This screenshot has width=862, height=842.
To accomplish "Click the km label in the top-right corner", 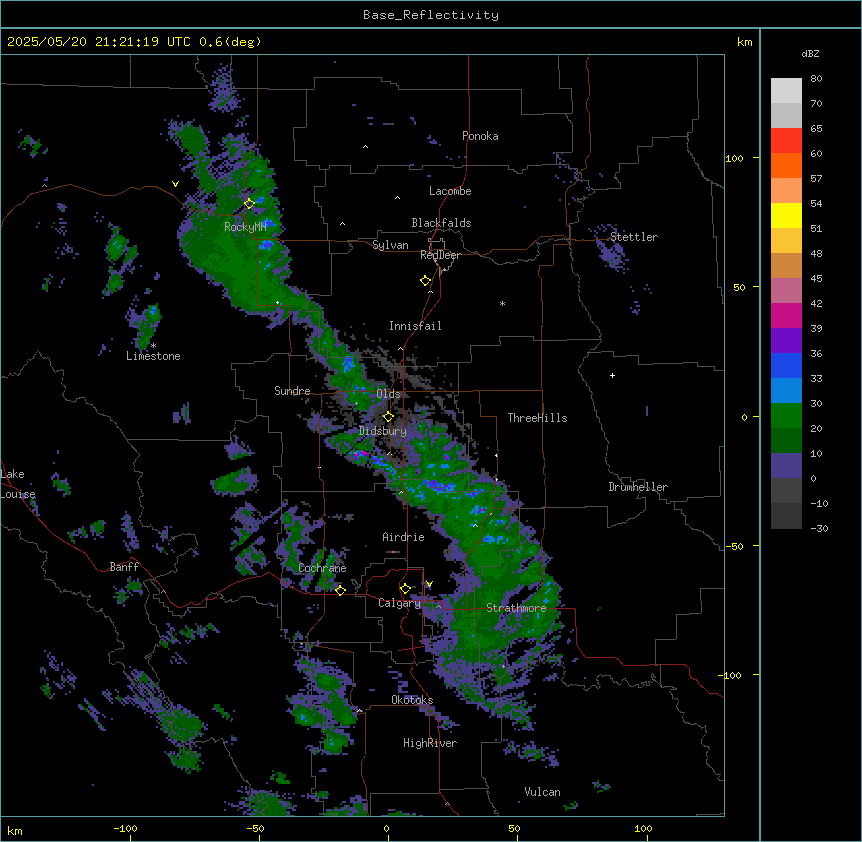I will tap(745, 42).
